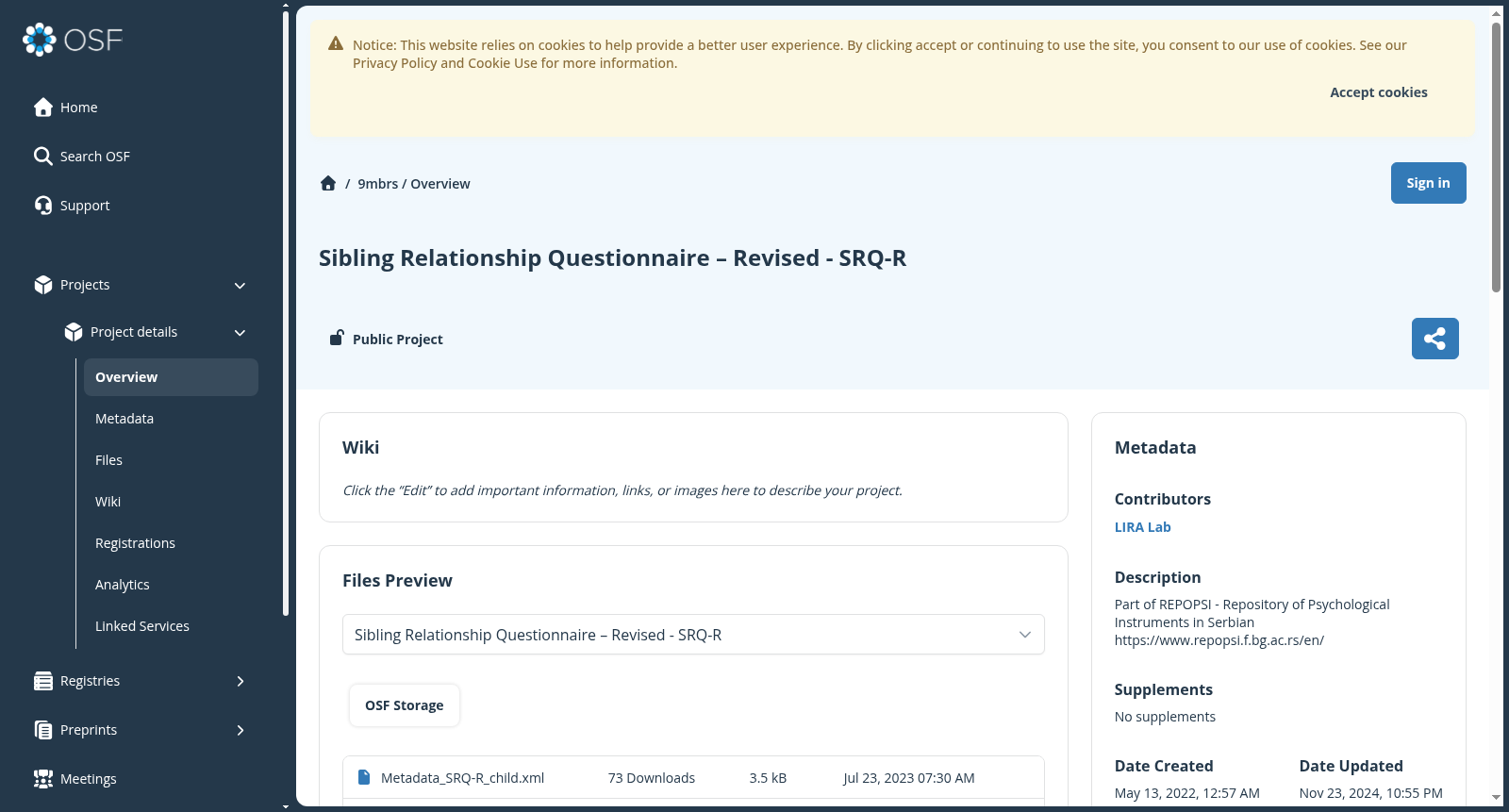Collapse the Project details chevron
1509x812 pixels.
(x=240, y=333)
